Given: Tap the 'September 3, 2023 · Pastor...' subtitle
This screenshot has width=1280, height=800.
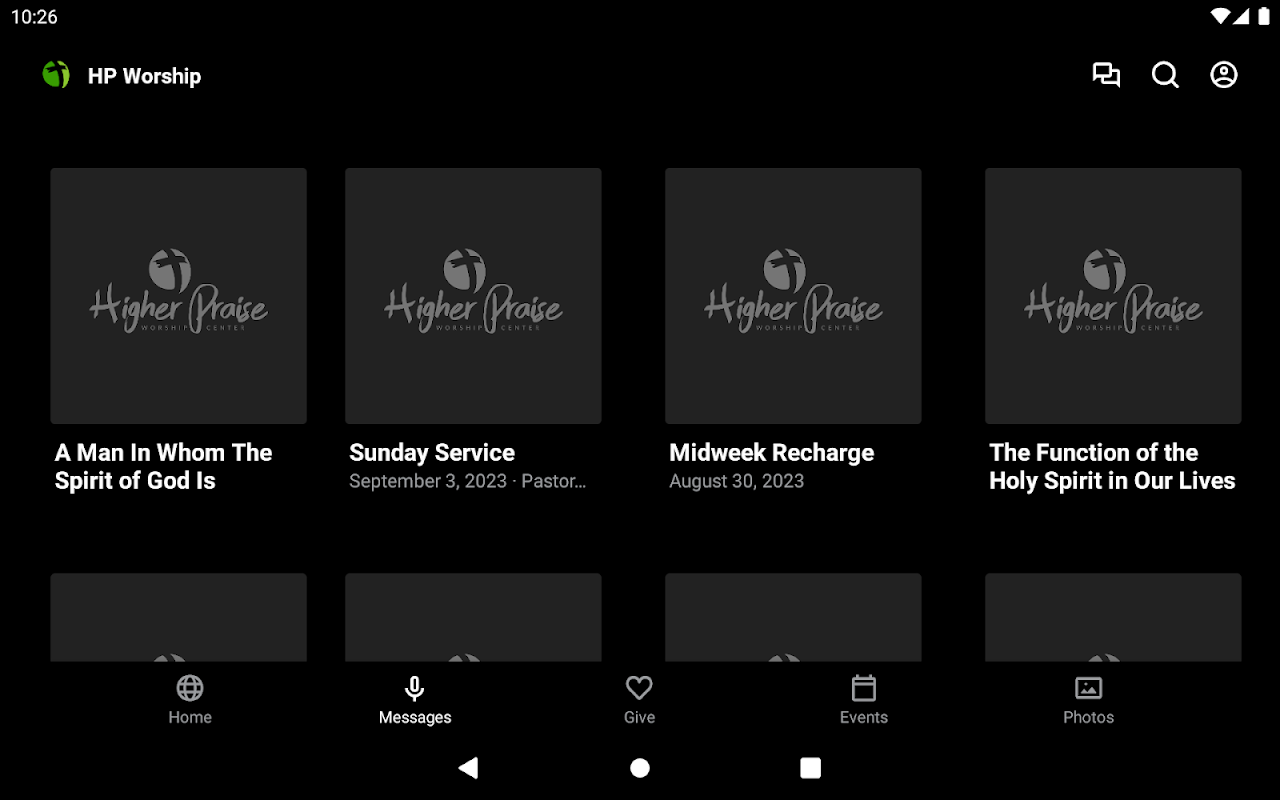Looking at the screenshot, I should pyautogui.click(x=467, y=481).
